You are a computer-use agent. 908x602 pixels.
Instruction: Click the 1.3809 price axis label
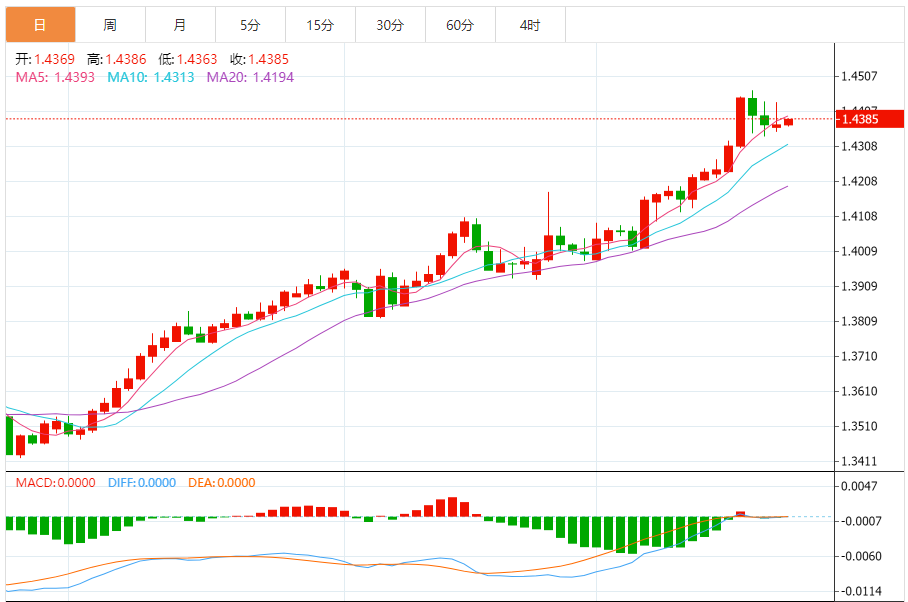click(859, 321)
